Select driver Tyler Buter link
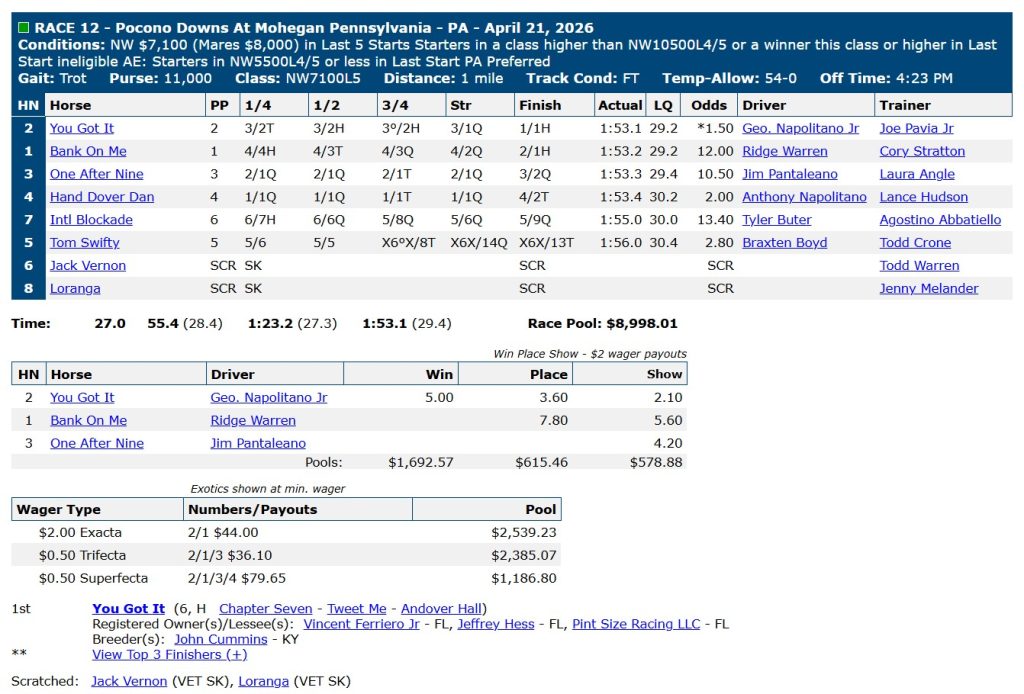This screenshot has width=1024, height=694. pyautogui.click(x=776, y=220)
